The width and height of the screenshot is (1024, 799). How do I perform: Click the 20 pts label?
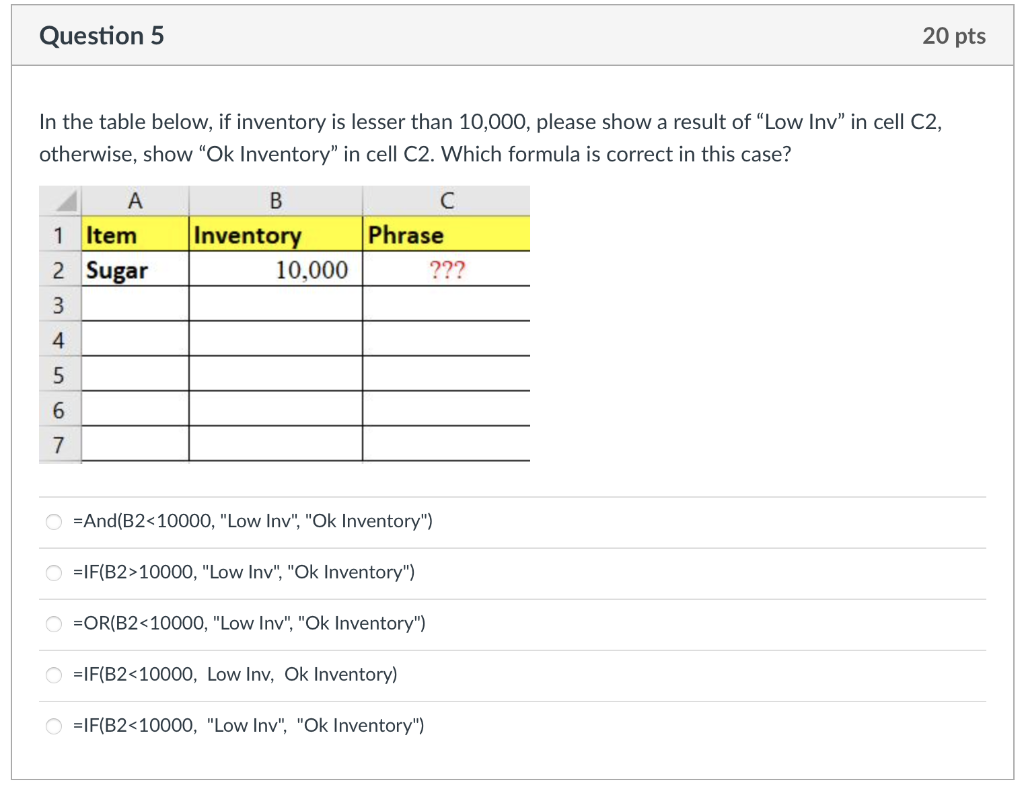(954, 34)
